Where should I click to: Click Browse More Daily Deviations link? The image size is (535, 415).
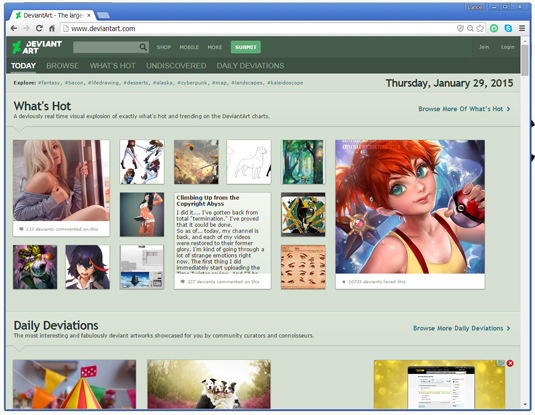462,328
